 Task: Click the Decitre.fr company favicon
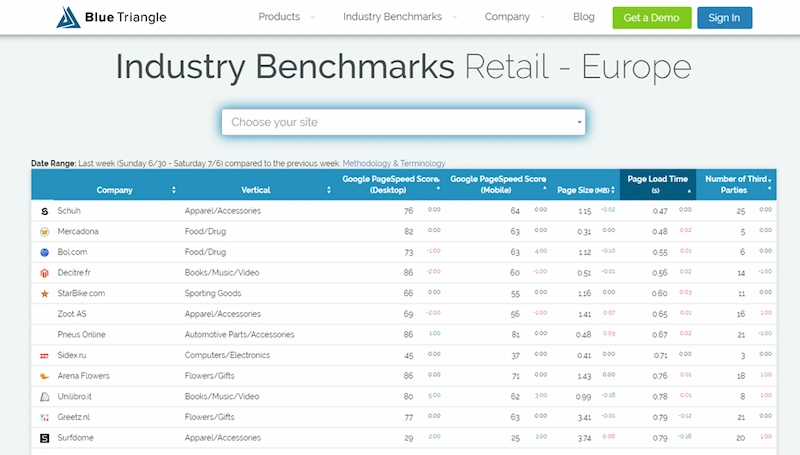[44, 273]
